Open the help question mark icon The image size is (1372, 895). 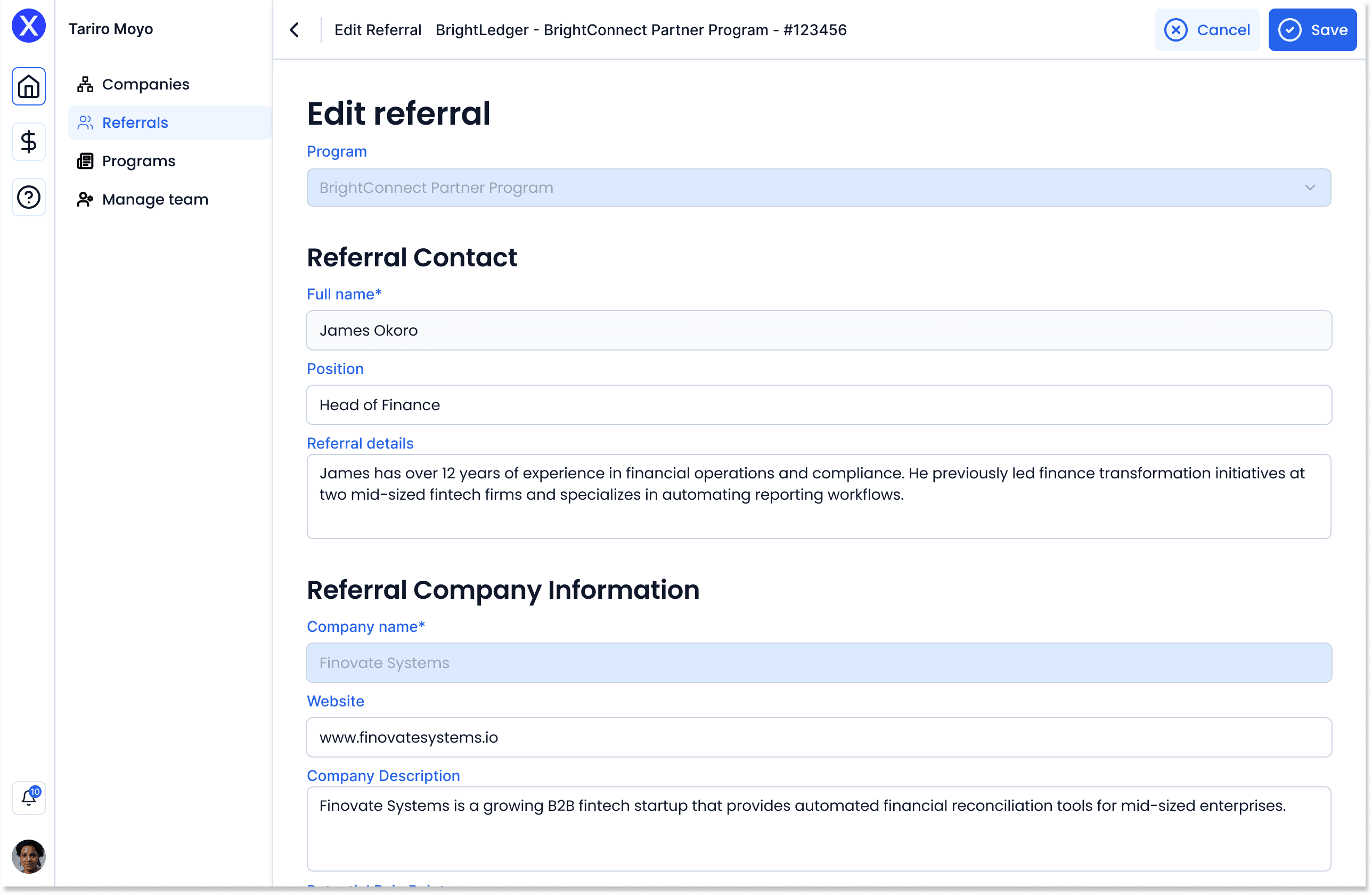(x=28, y=197)
